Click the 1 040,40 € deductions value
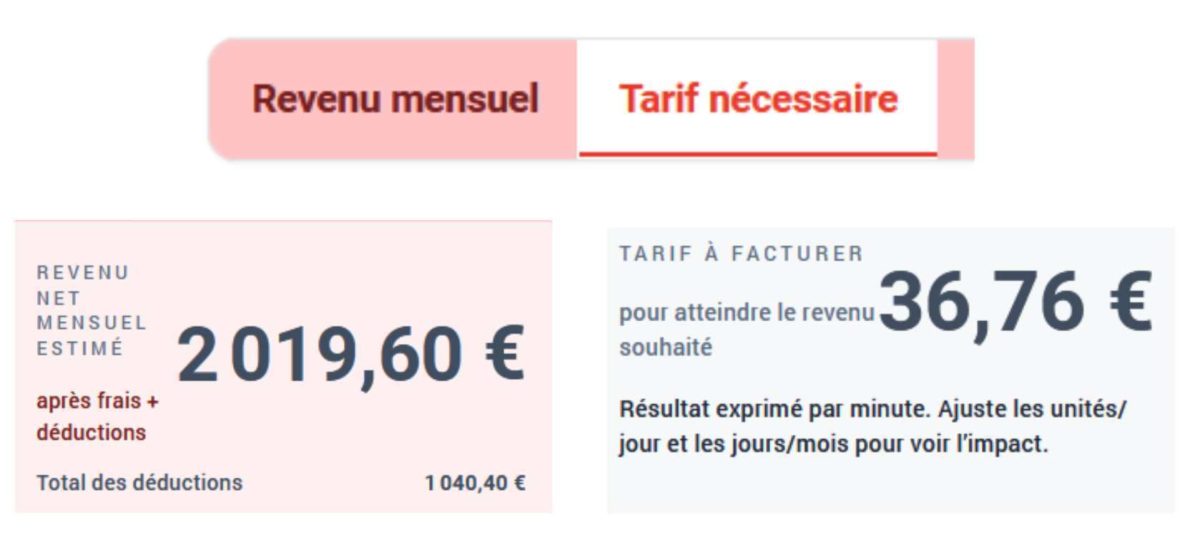The width and height of the screenshot is (1200, 545). tap(475, 483)
